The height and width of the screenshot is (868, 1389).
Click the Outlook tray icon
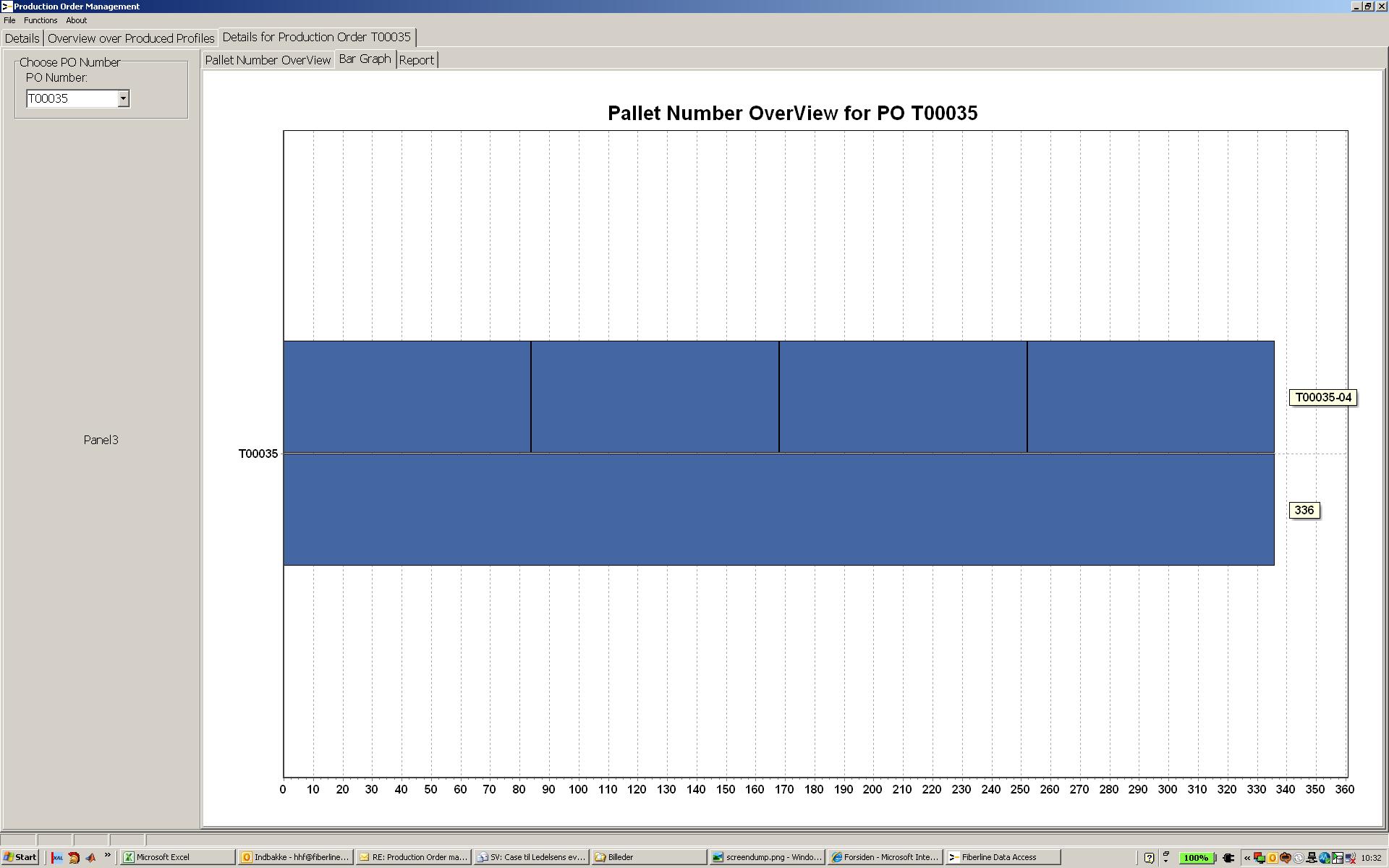point(1273,858)
